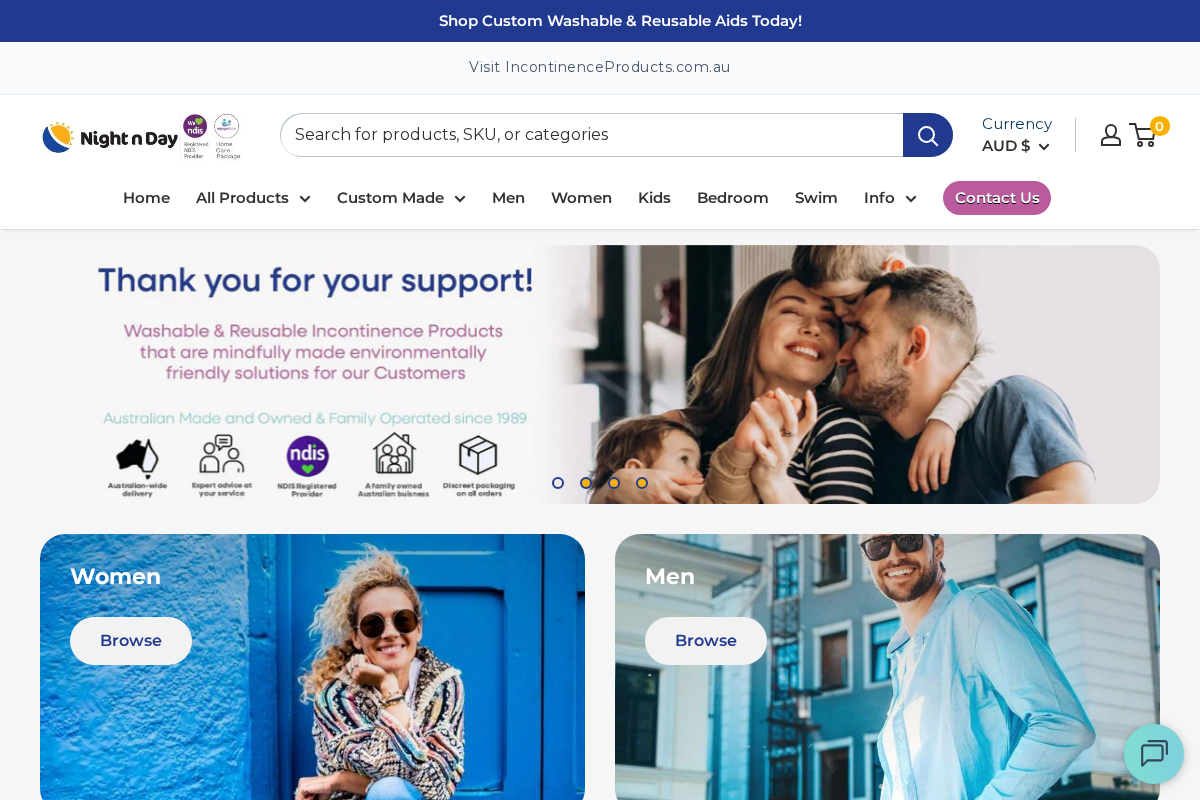Image resolution: width=1200 pixels, height=800 pixels.
Task: Click the Night n Day logo
Action: [x=110, y=137]
